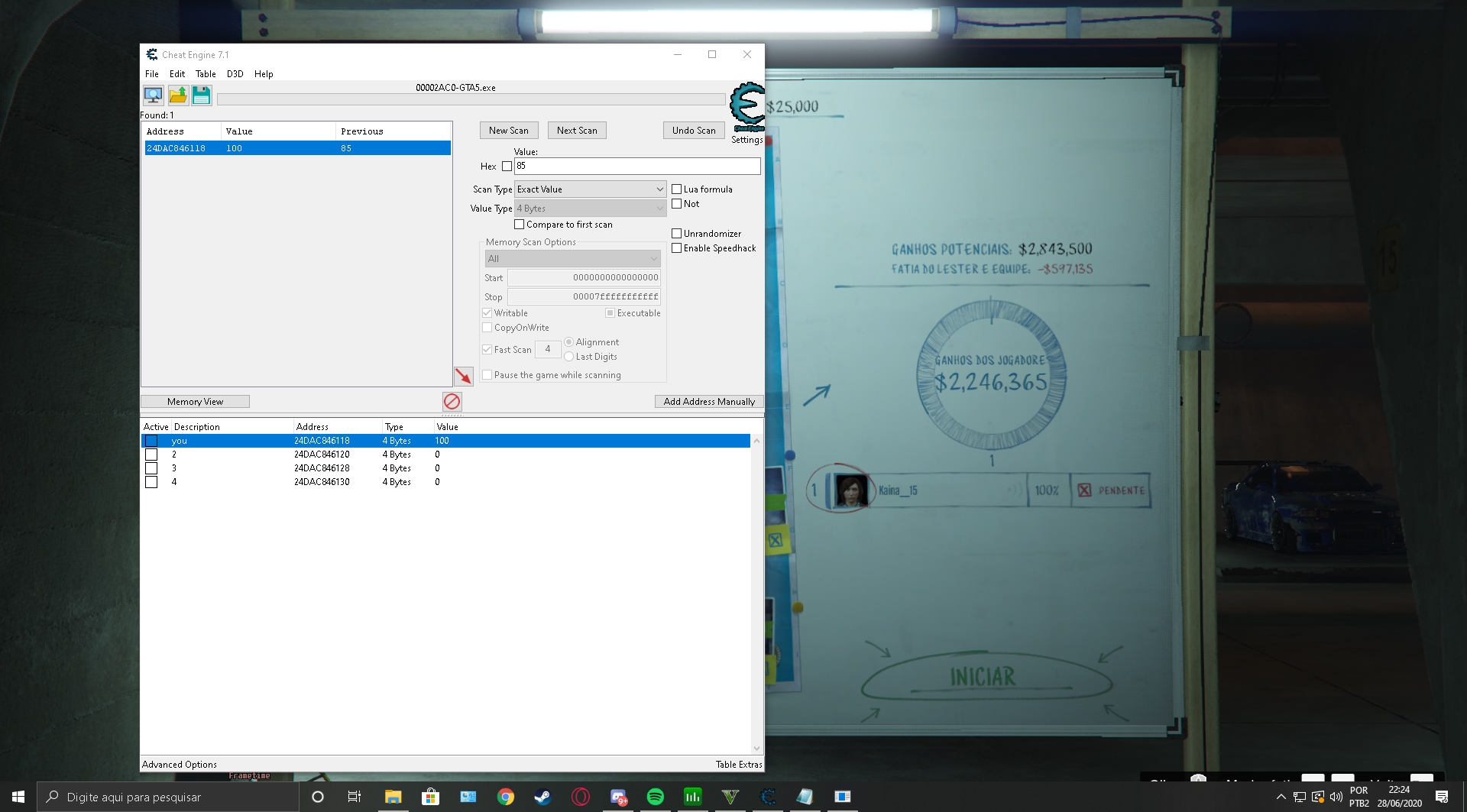Click the Cortana circle on the taskbar
The image size is (1467, 812).
(318, 797)
